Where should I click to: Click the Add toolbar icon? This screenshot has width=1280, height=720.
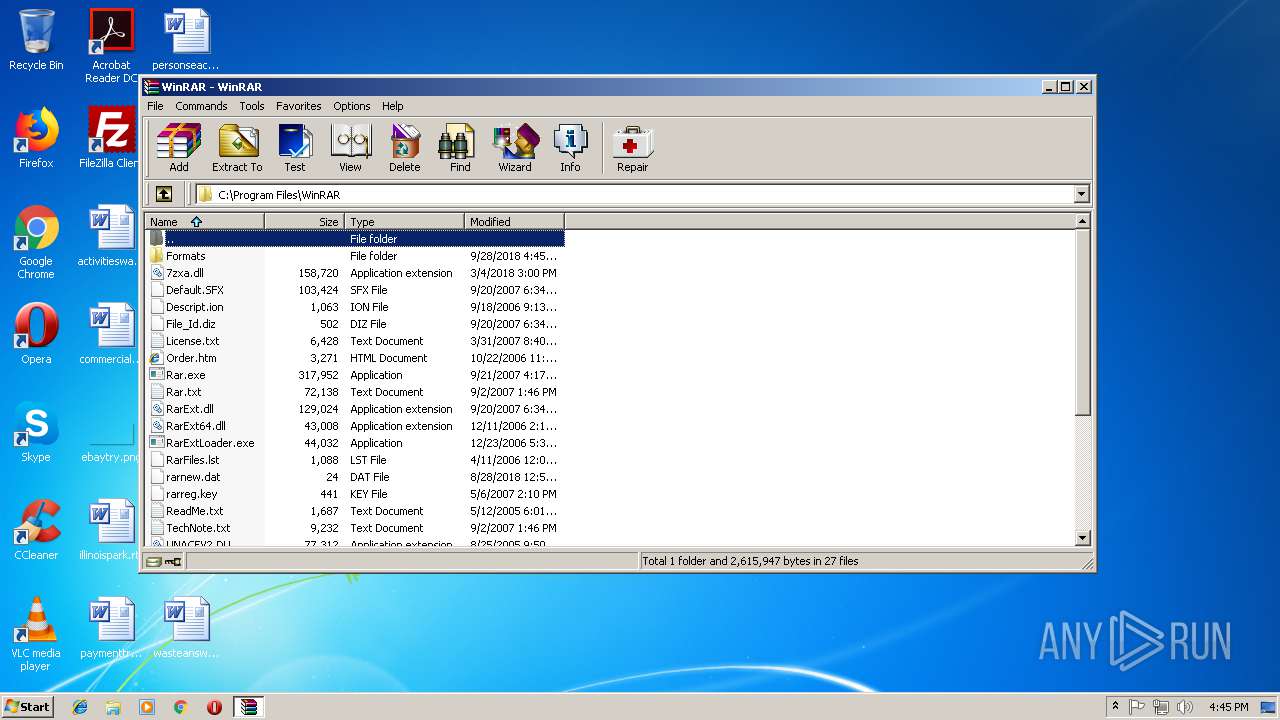click(179, 148)
